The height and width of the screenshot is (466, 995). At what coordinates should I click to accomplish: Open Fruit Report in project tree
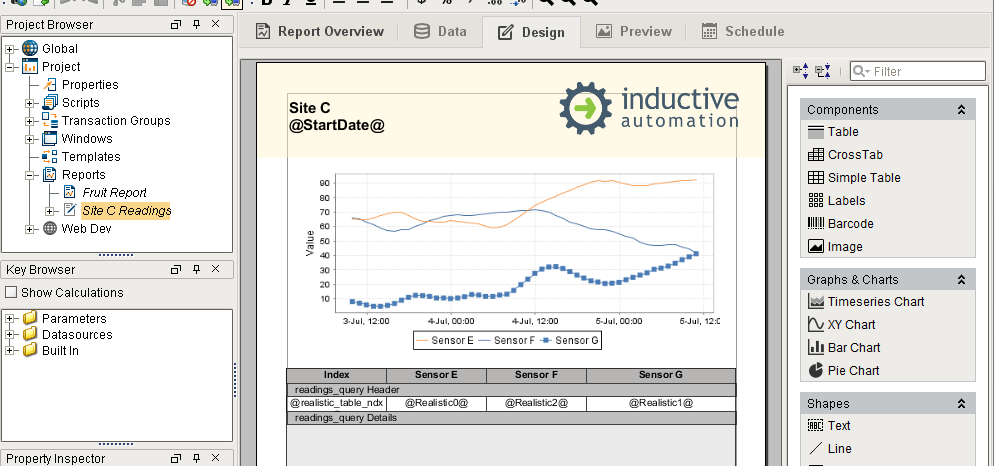pos(114,193)
